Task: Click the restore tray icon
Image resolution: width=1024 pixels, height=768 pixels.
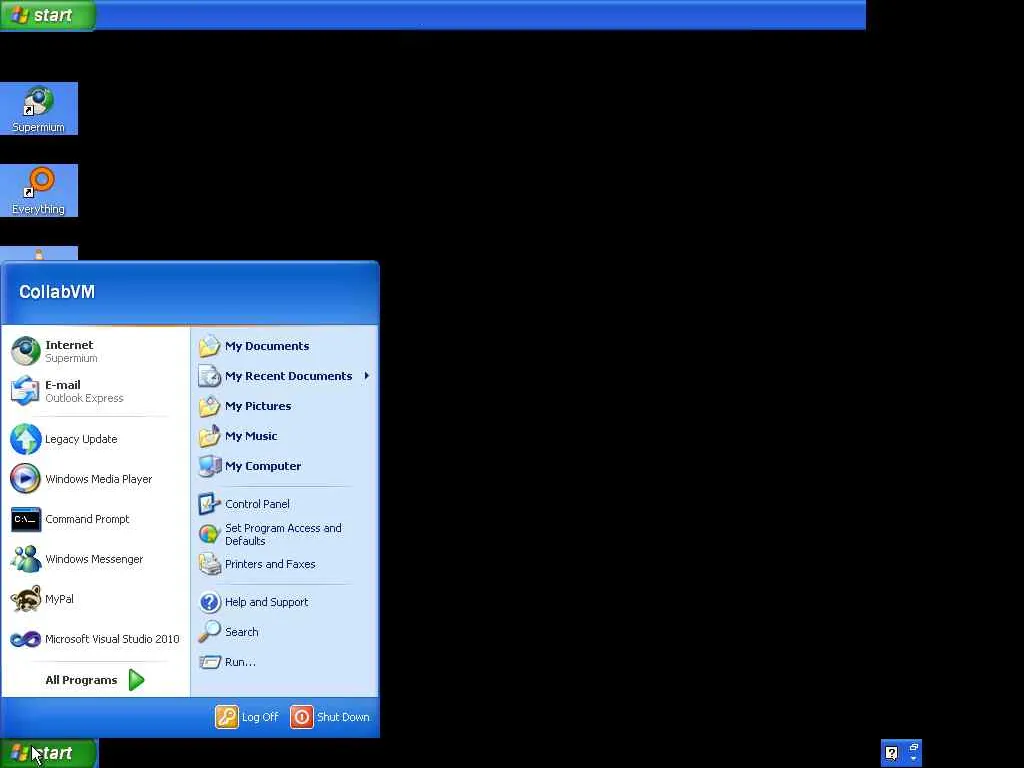Action: 914,748
